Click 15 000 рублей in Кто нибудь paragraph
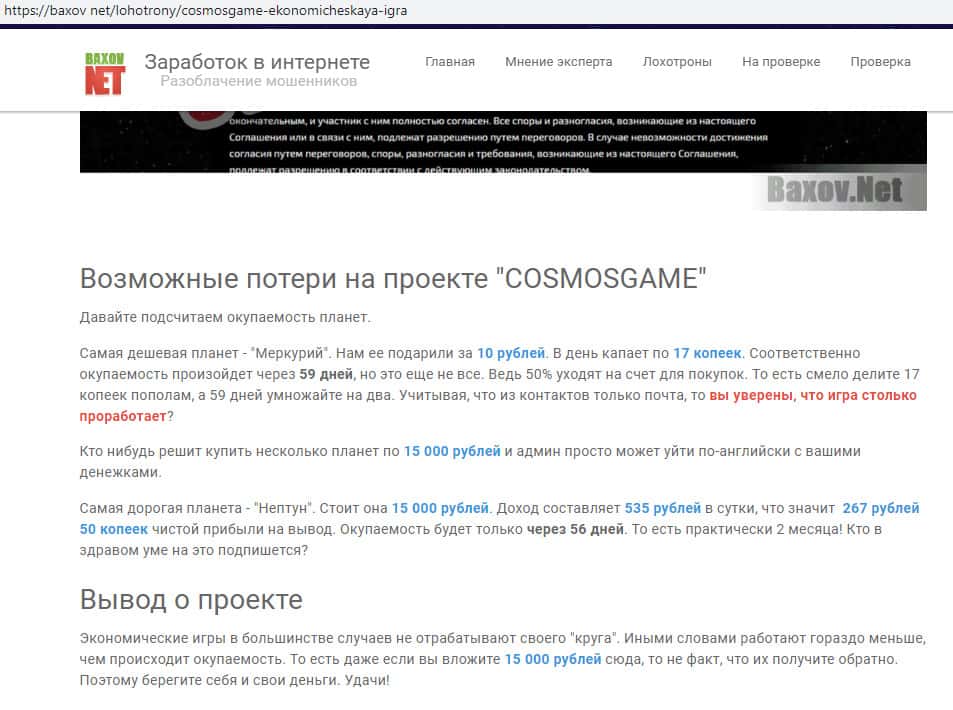The image size is (953, 710). point(452,452)
